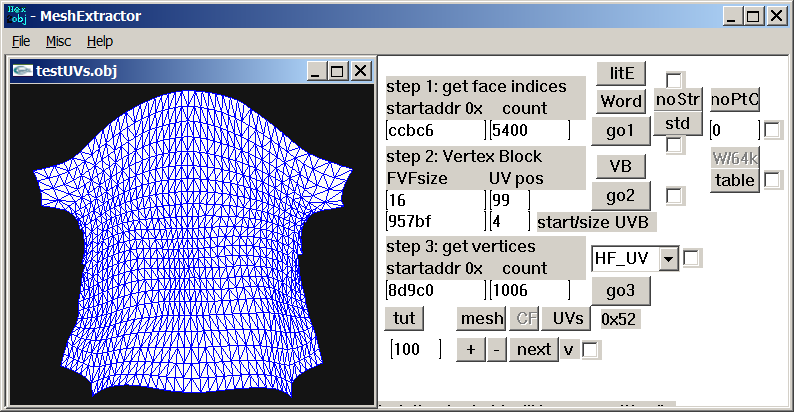Enable the checkbox beside table button
The image size is (794, 412).
(773, 180)
